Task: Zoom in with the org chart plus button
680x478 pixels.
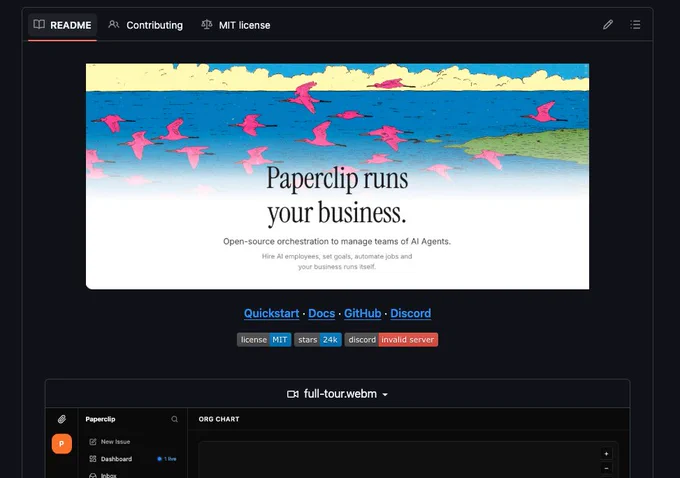Action: 606,454
